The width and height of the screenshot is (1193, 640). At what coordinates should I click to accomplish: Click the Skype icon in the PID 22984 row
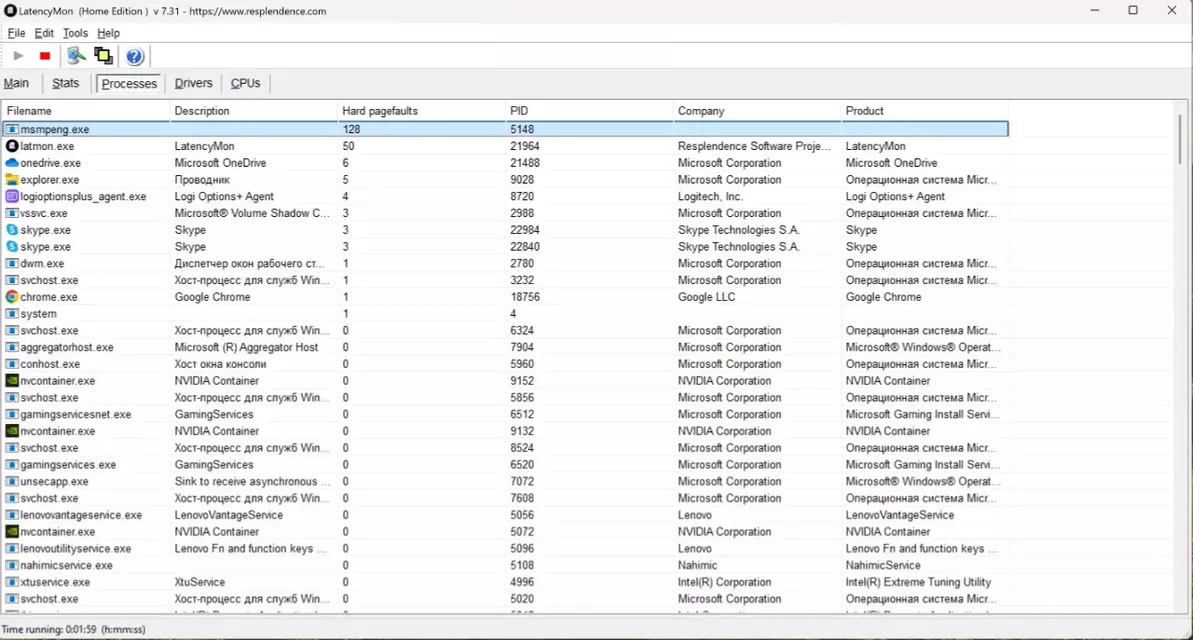12,230
